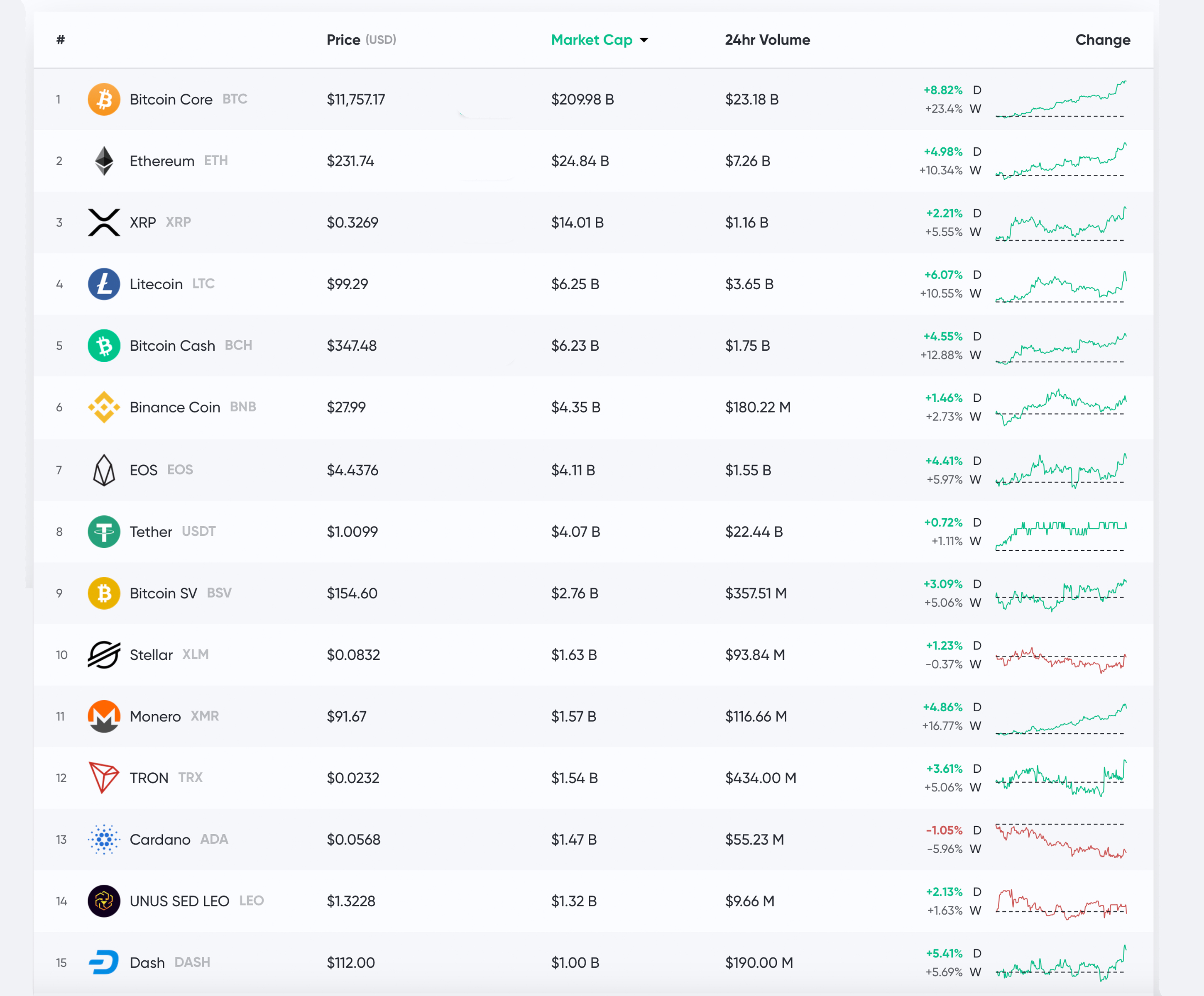Click Dash price $112.00

tap(351, 963)
